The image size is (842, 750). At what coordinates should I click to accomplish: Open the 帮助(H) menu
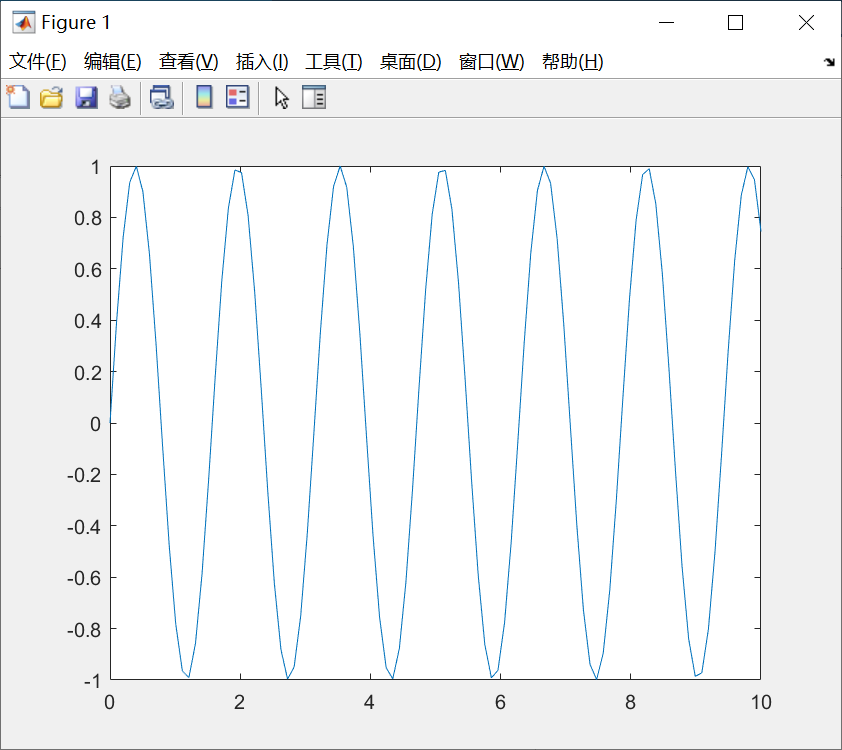(x=575, y=61)
